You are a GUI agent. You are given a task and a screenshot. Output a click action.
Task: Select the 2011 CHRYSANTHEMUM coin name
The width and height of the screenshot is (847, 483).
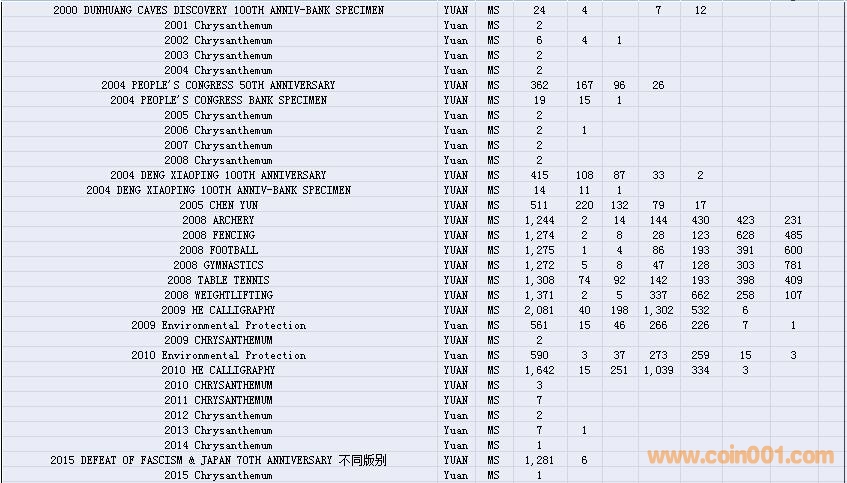(x=218, y=400)
